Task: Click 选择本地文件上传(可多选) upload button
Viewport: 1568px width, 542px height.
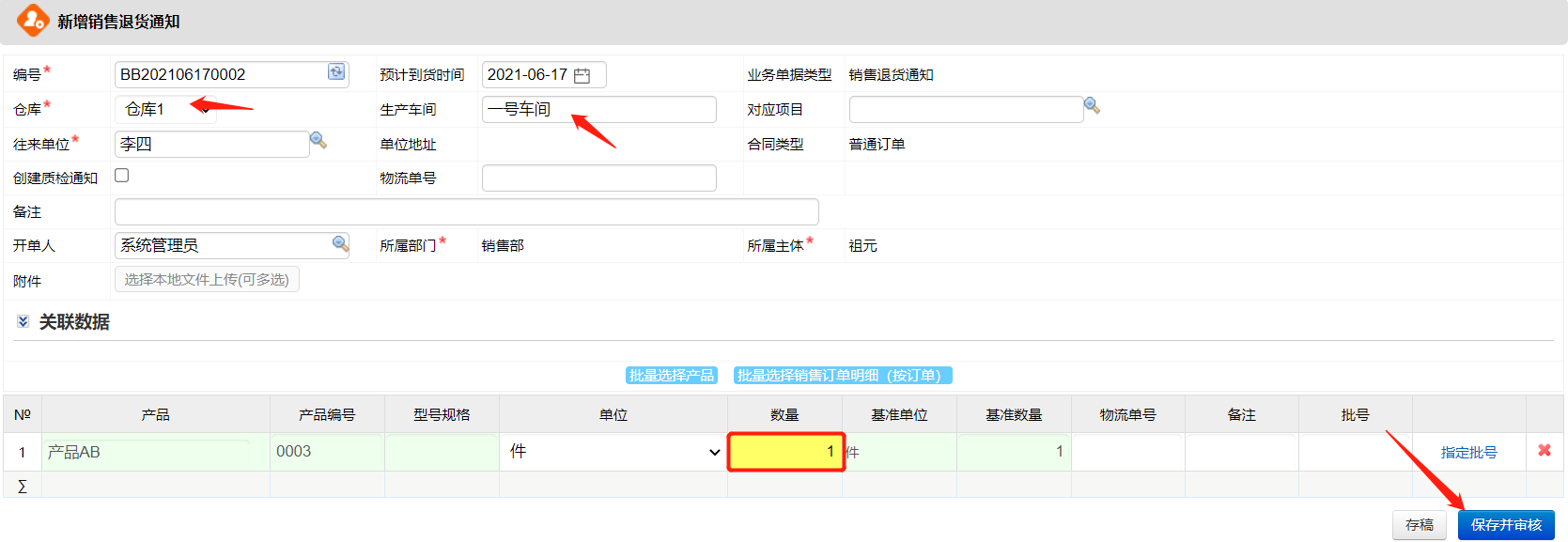Action: pos(207,280)
